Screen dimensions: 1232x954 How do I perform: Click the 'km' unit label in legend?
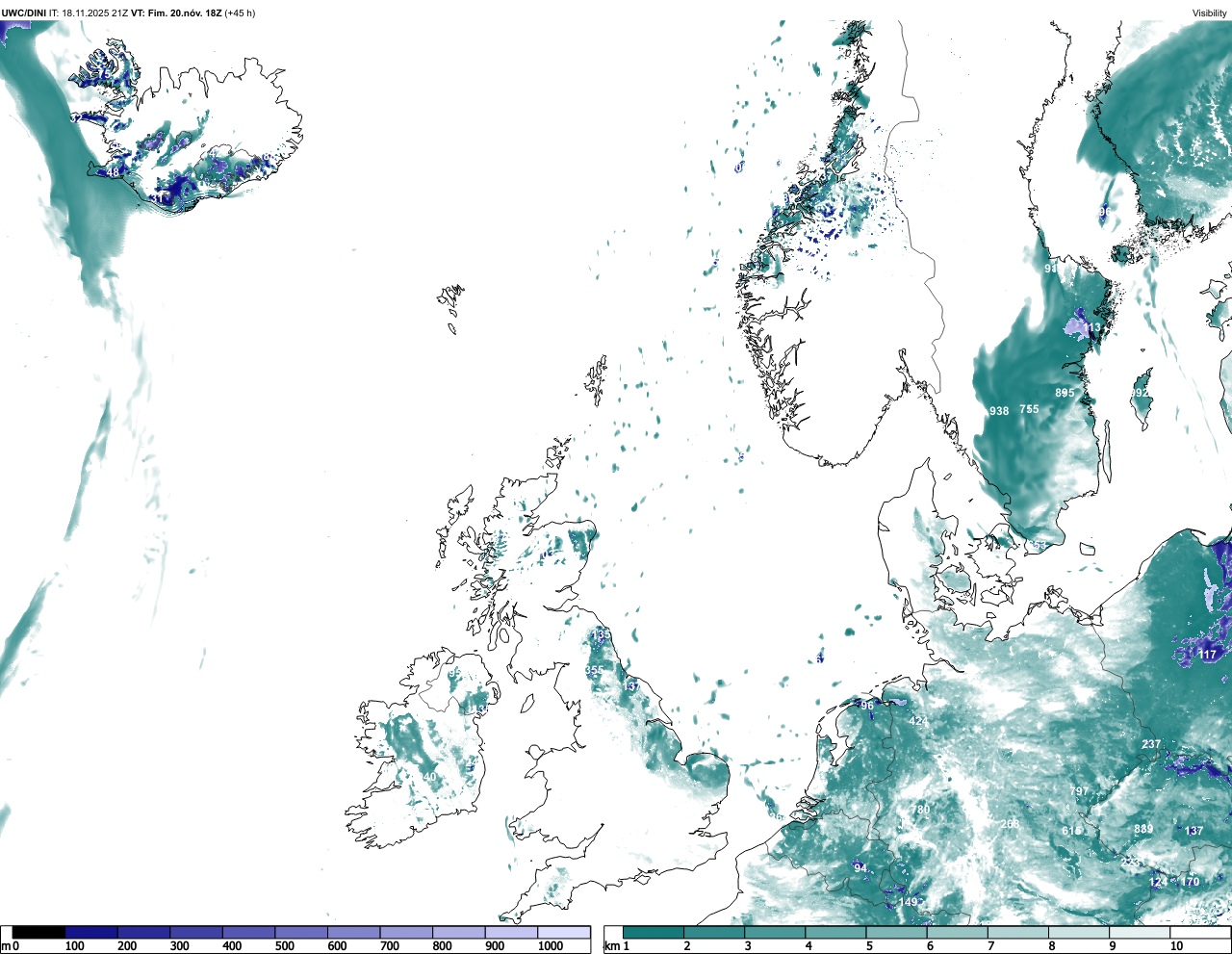point(612,946)
